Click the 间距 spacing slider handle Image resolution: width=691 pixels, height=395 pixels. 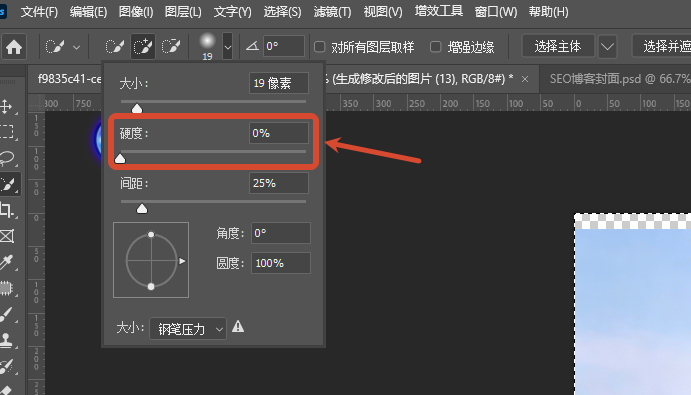pos(141,209)
